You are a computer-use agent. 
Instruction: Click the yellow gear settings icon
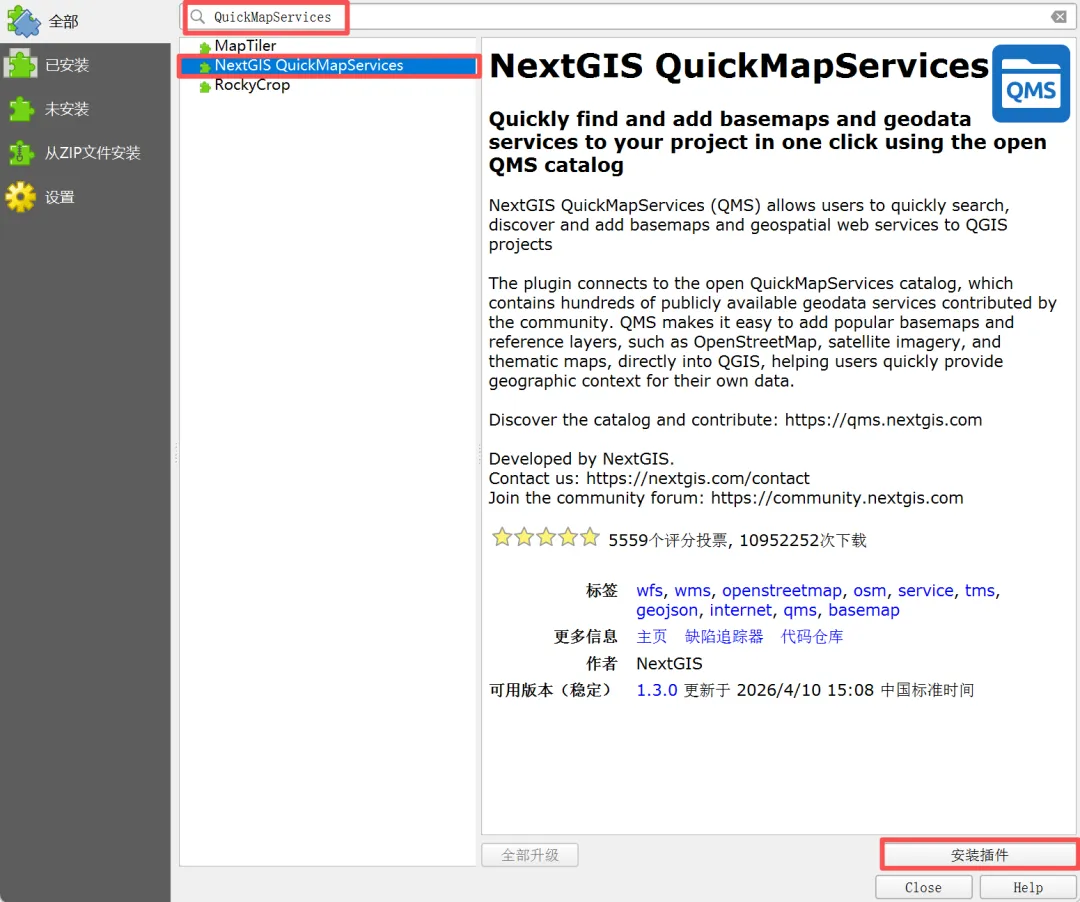pyautogui.click(x=21, y=197)
